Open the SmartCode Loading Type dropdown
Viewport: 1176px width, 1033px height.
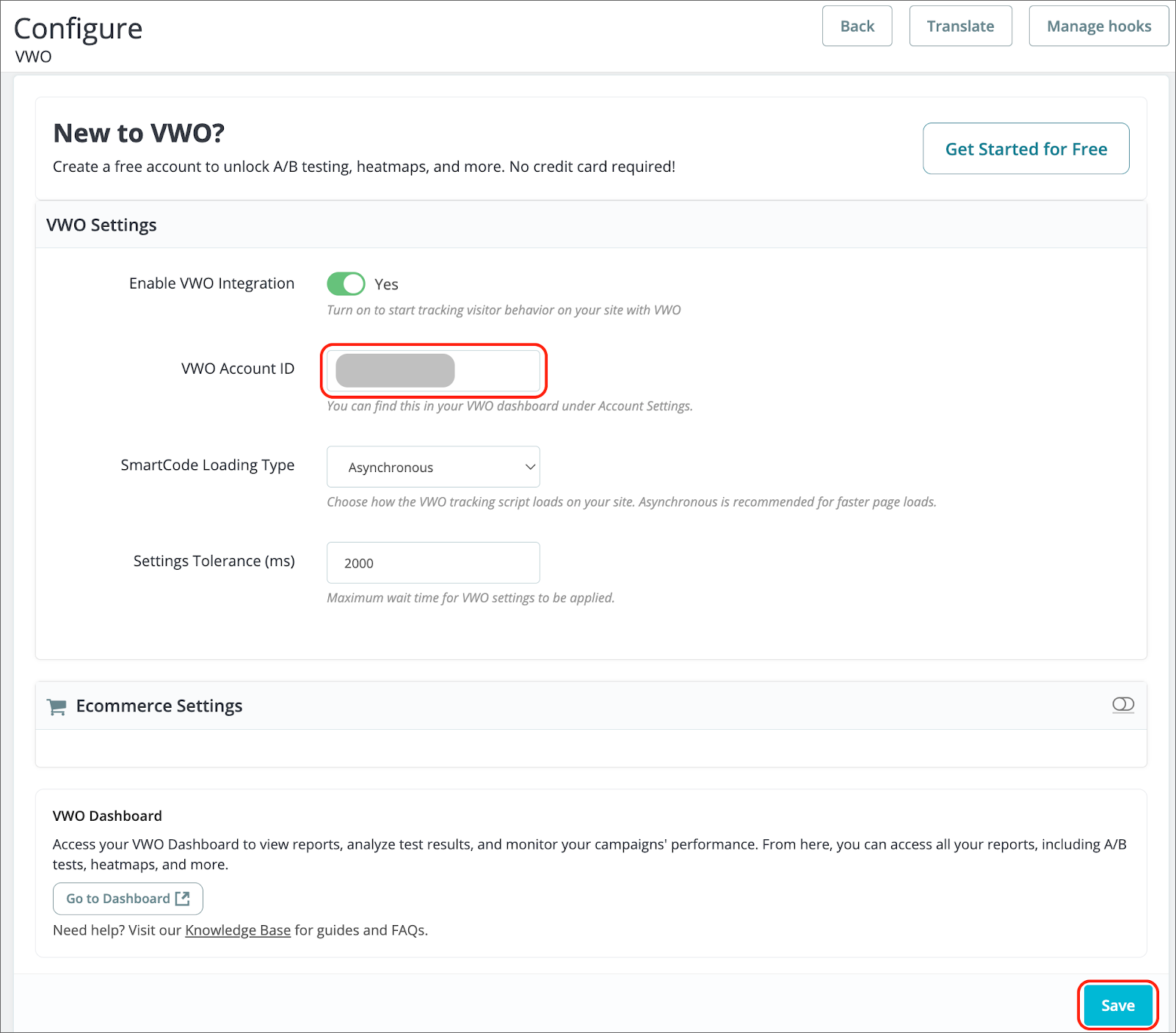pyautogui.click(x=433, y=467)
